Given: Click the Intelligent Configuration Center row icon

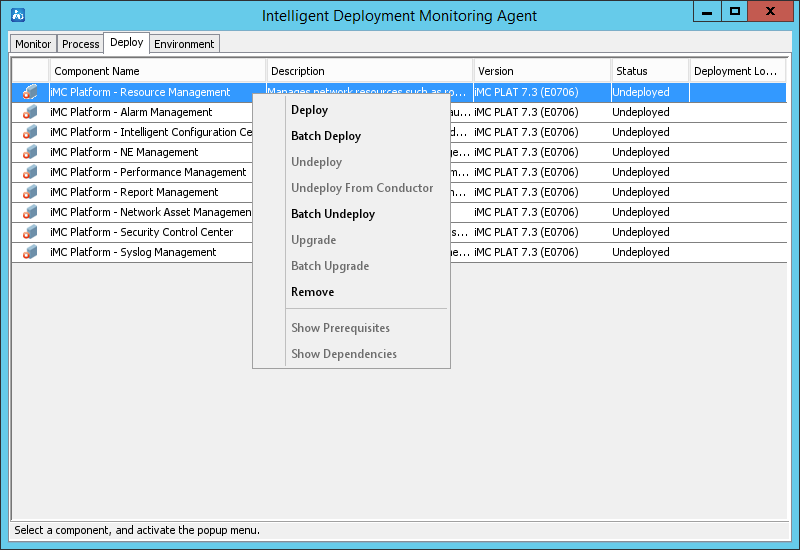Looking at the screenshot, I should coord(30,132).
